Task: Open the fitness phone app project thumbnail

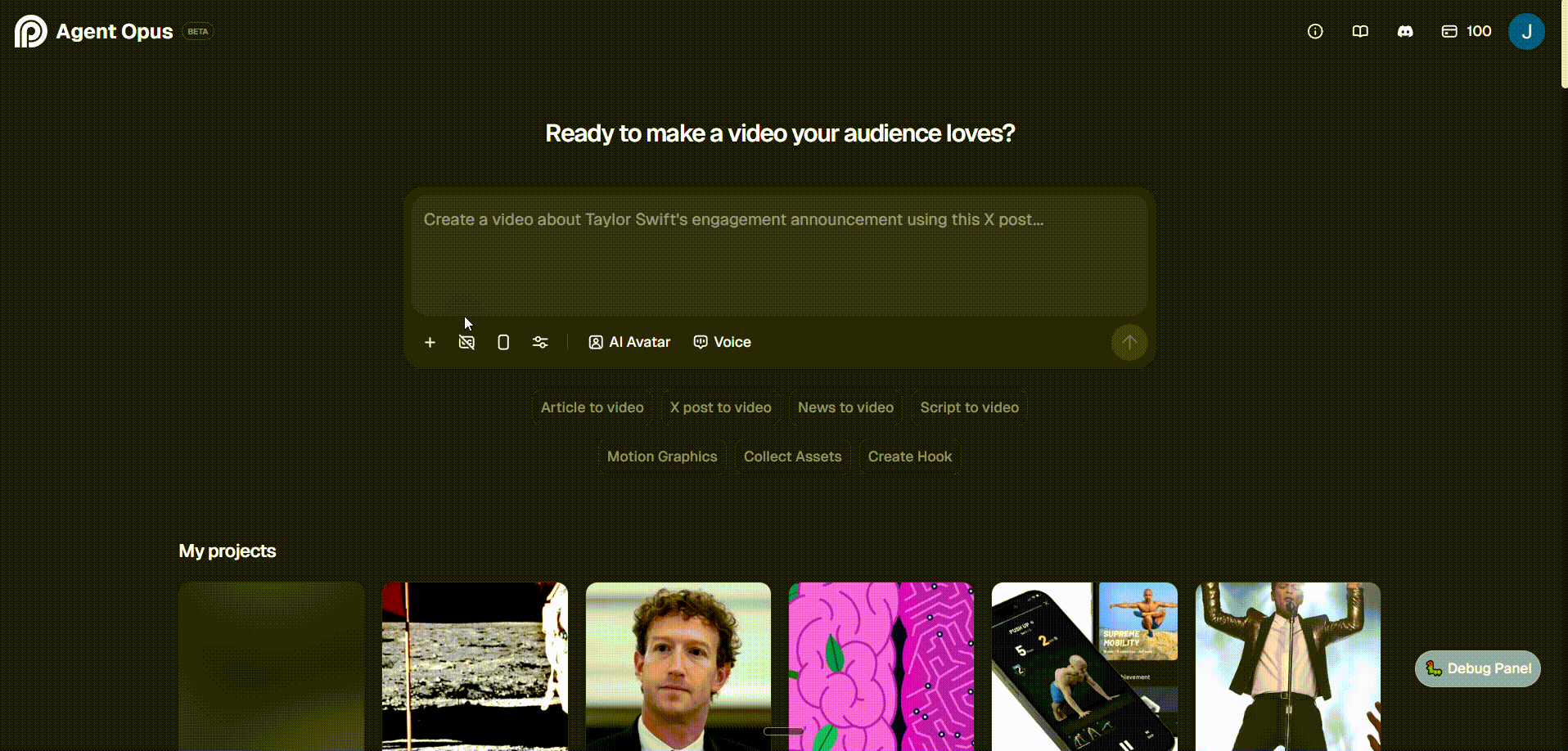Action: tap(1084, 666)
